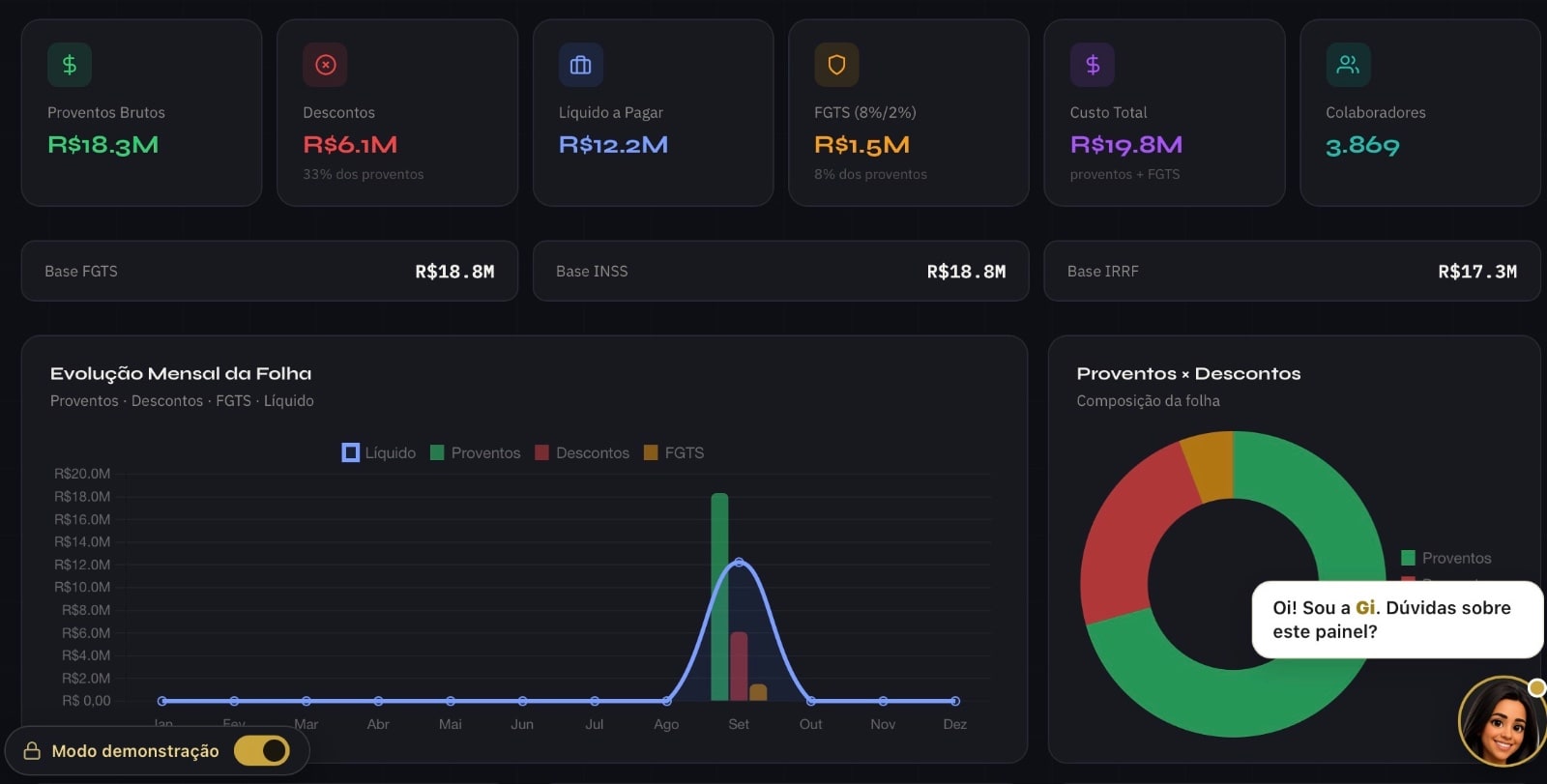Select the Base IRRF summary row
The width and height of the screenshot is (1547, 784).
click(1292, 271)
